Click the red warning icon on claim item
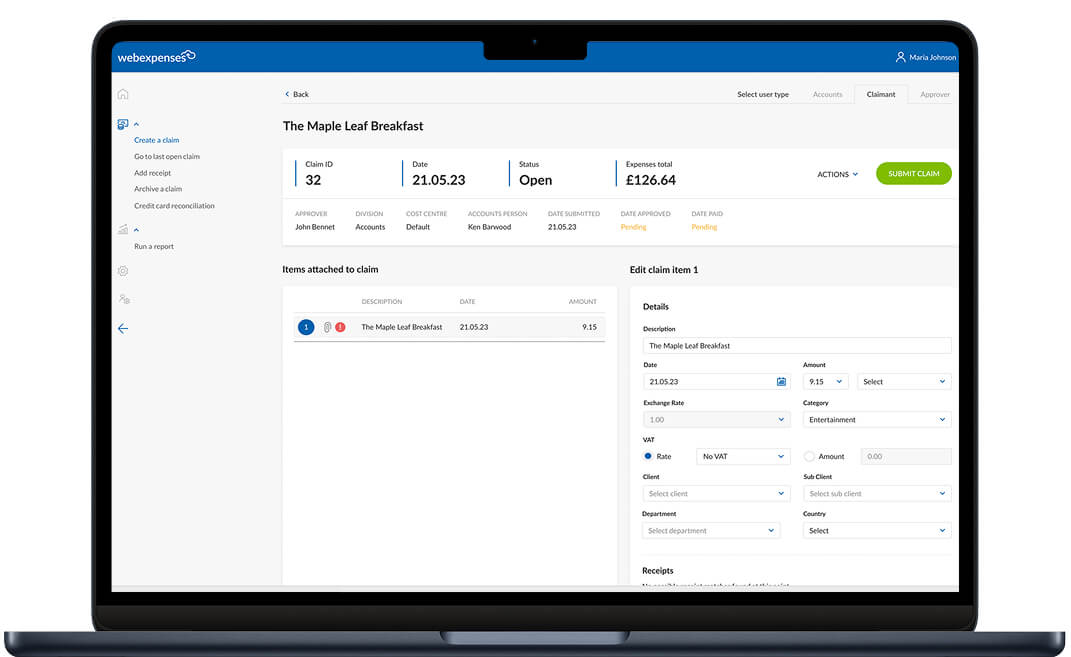This screenshot has width=1071, height=657. tap(340, 327)
